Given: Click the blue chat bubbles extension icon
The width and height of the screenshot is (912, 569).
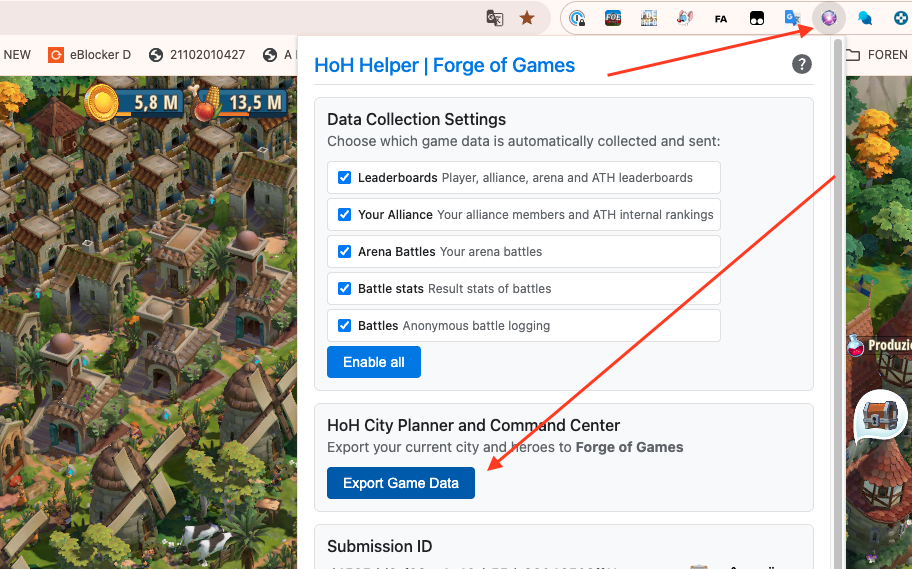Looking at the screenshot, I should coord(865,18).
